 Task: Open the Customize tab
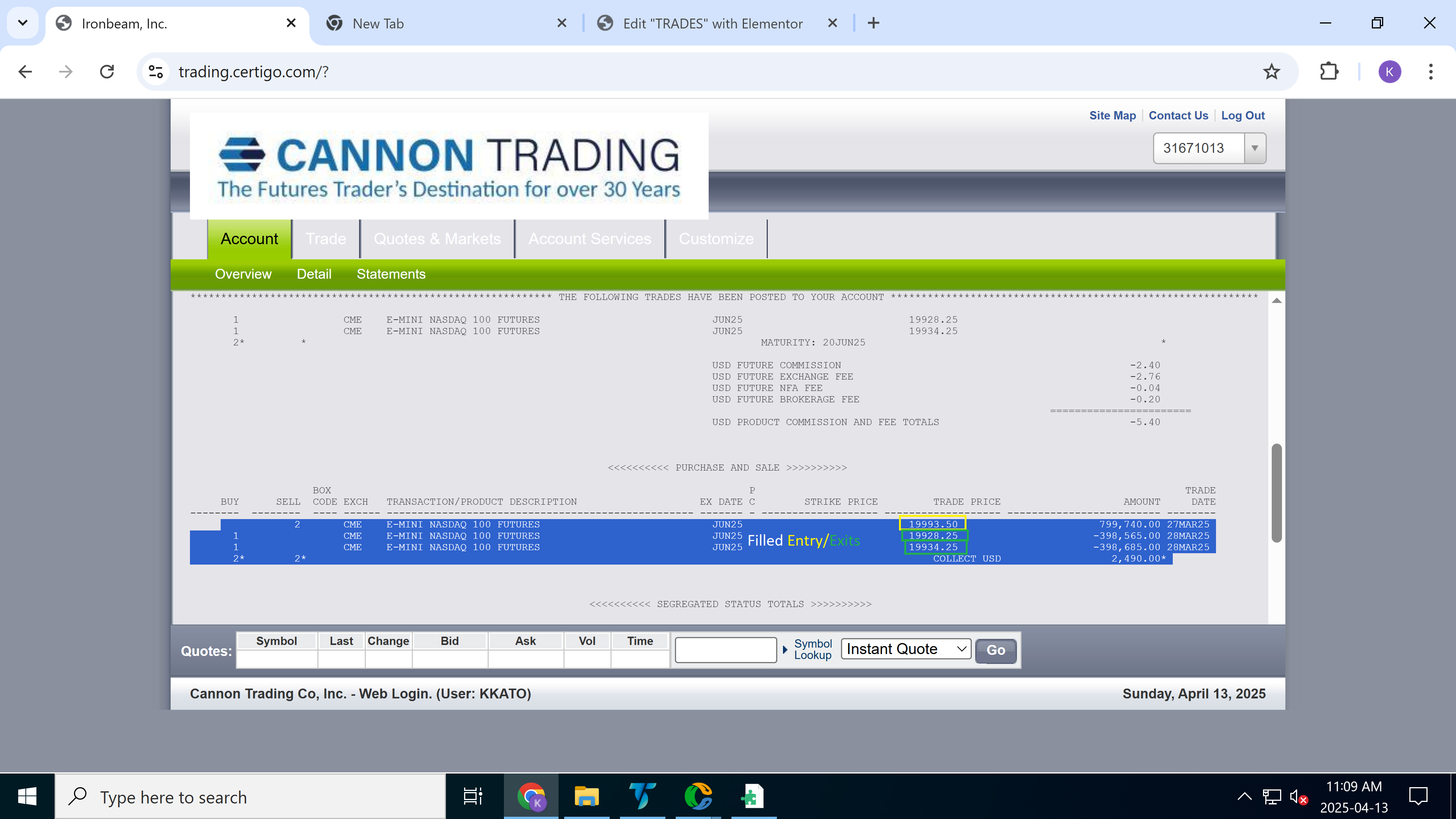[716, 238]
